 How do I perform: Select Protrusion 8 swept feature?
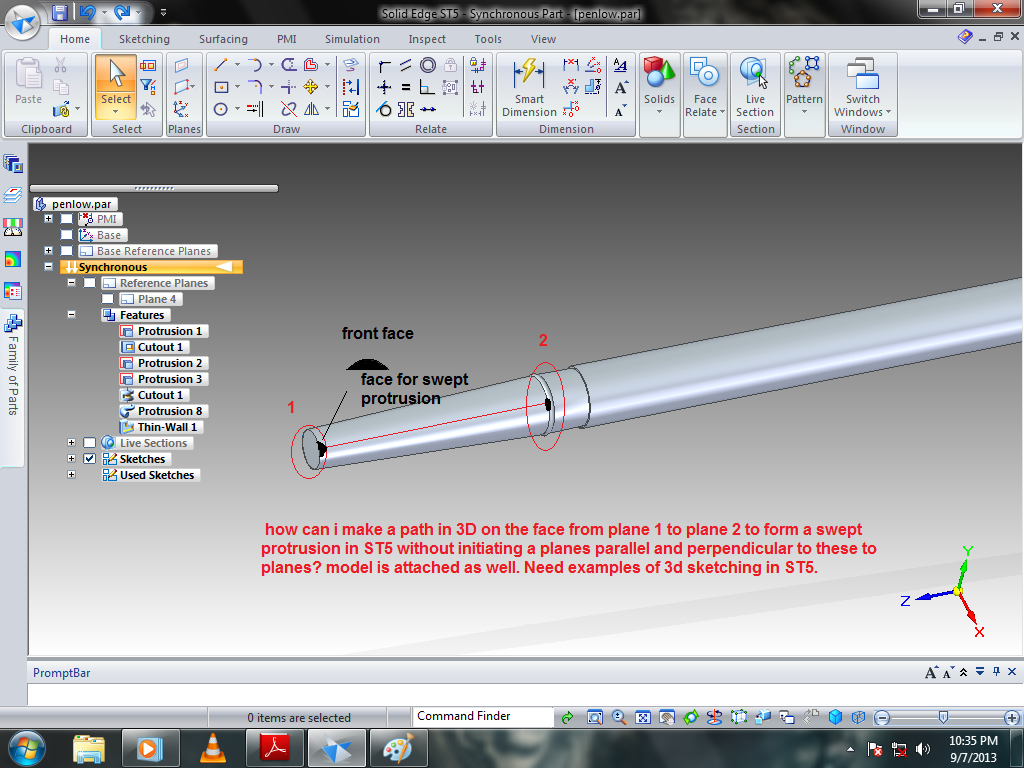coord(163,411)
